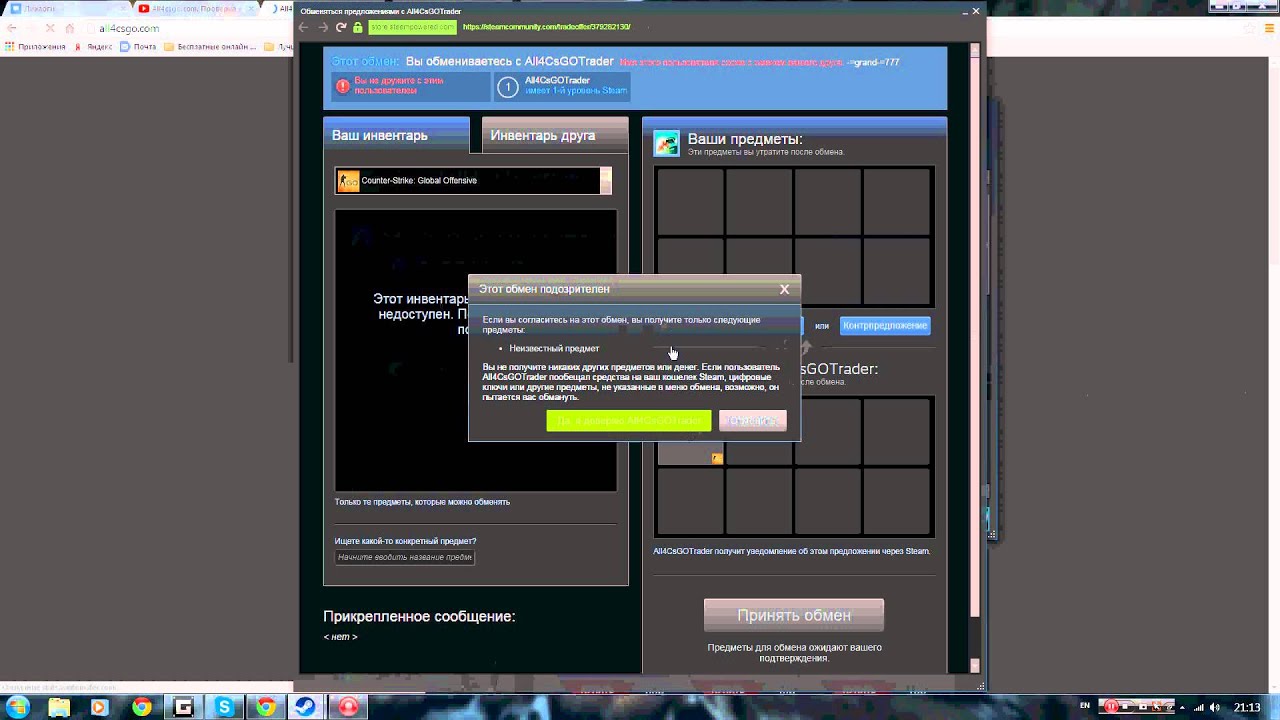Open the Почта bookmark
This screenshot has width=1280, height=720.
tap(139, 47)
